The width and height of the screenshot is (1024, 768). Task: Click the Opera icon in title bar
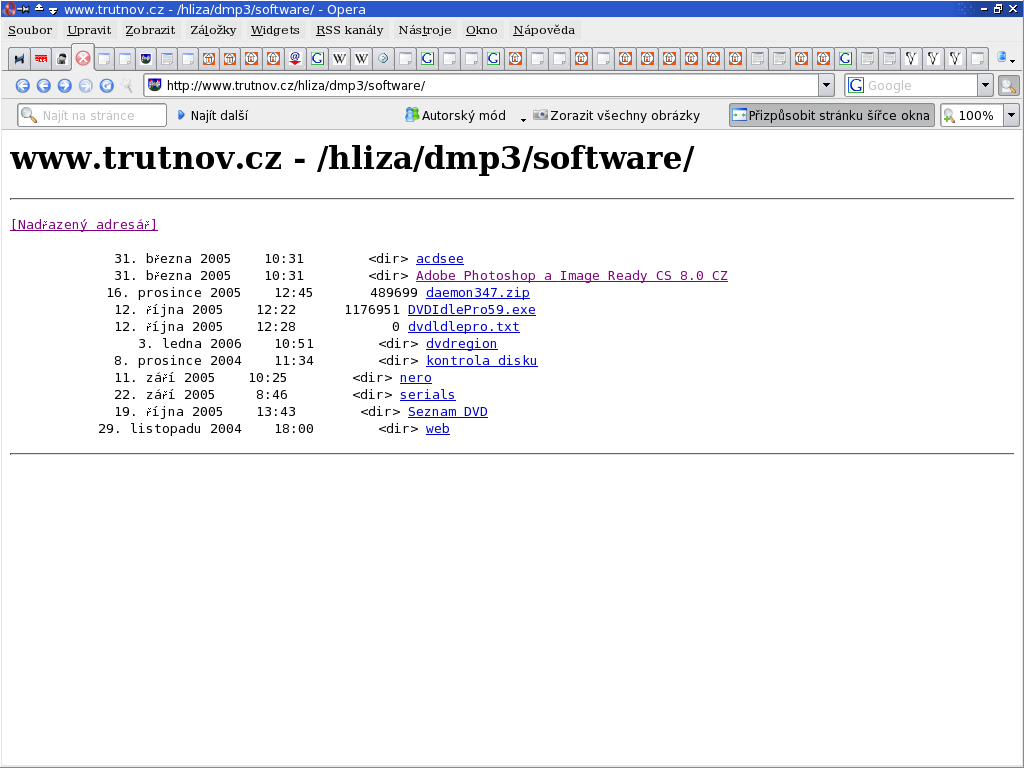pyautogui.click(x=10, y=9)
